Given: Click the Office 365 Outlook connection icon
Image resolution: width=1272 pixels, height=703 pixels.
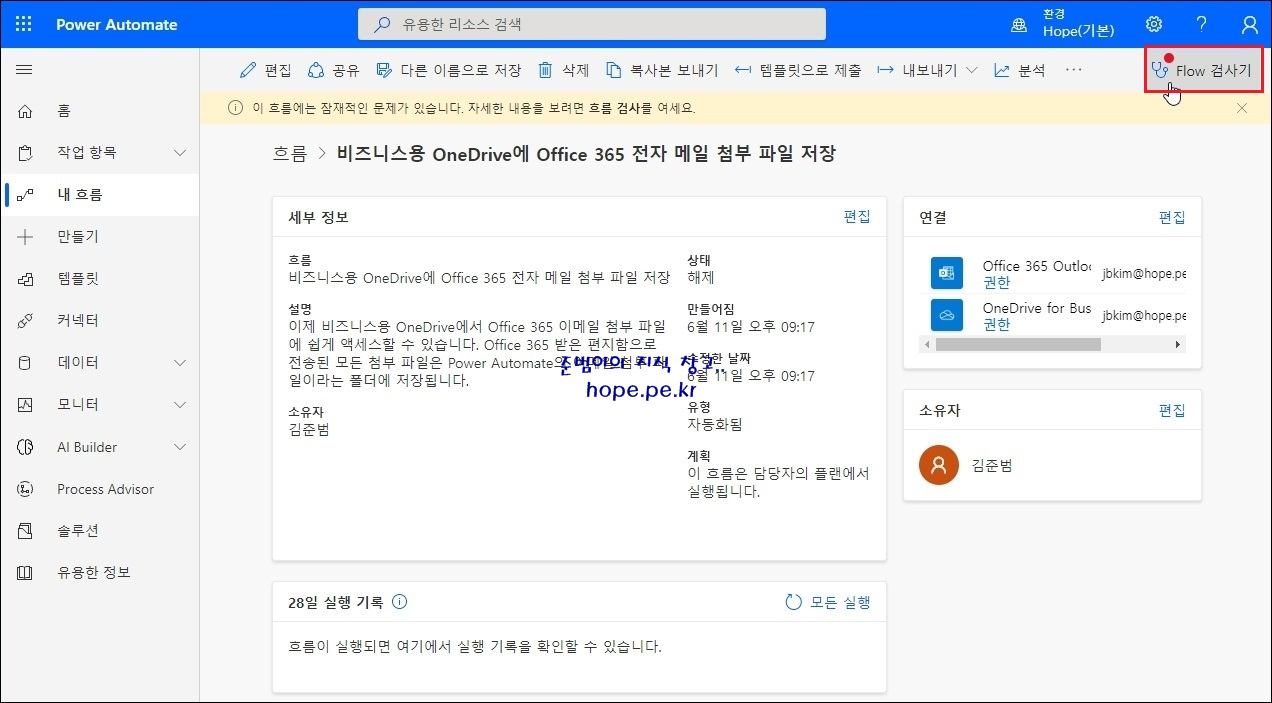Looking at the screenshot, I should point(947,273).
